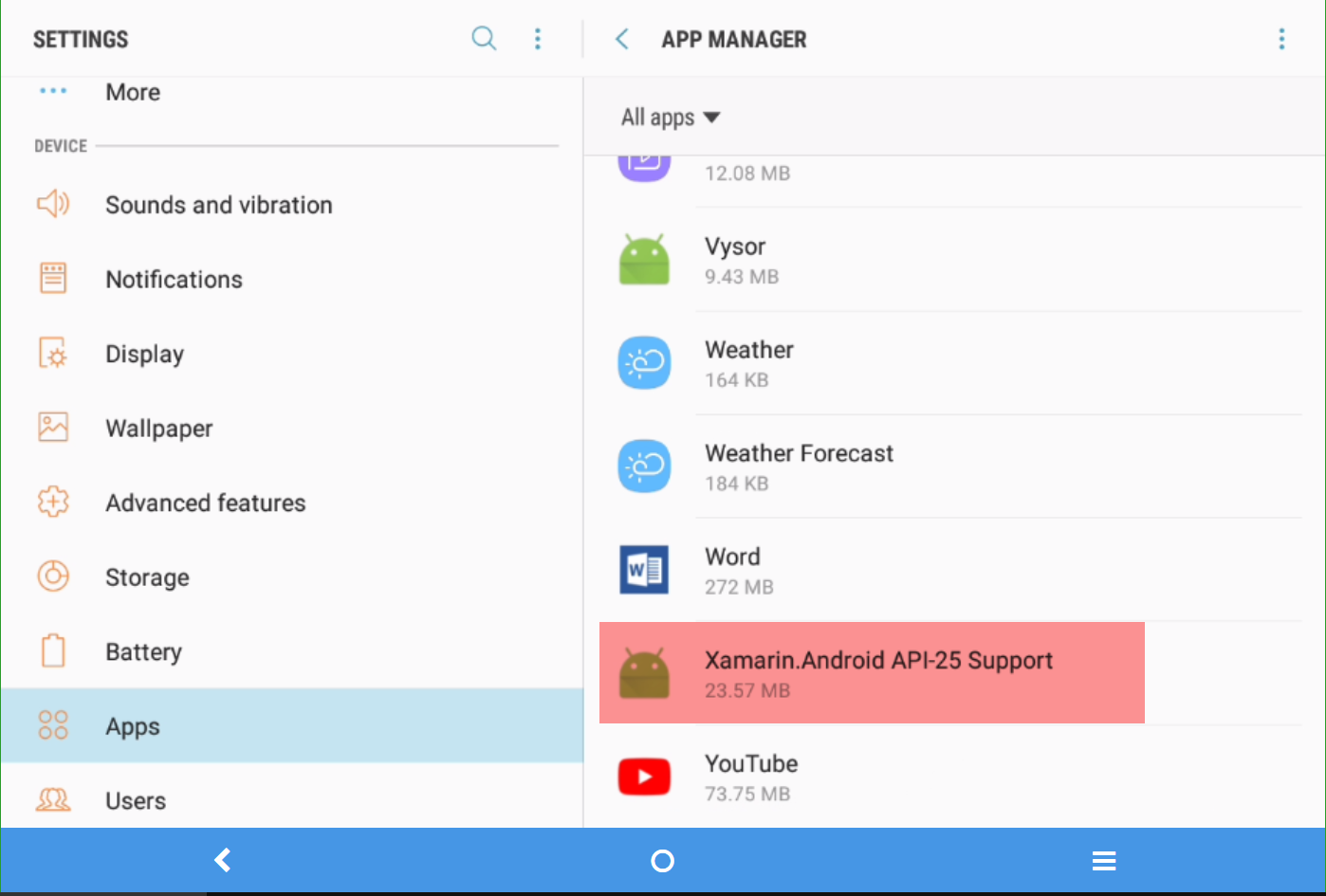Click the 12.08 MB app entry

(954, 181)
